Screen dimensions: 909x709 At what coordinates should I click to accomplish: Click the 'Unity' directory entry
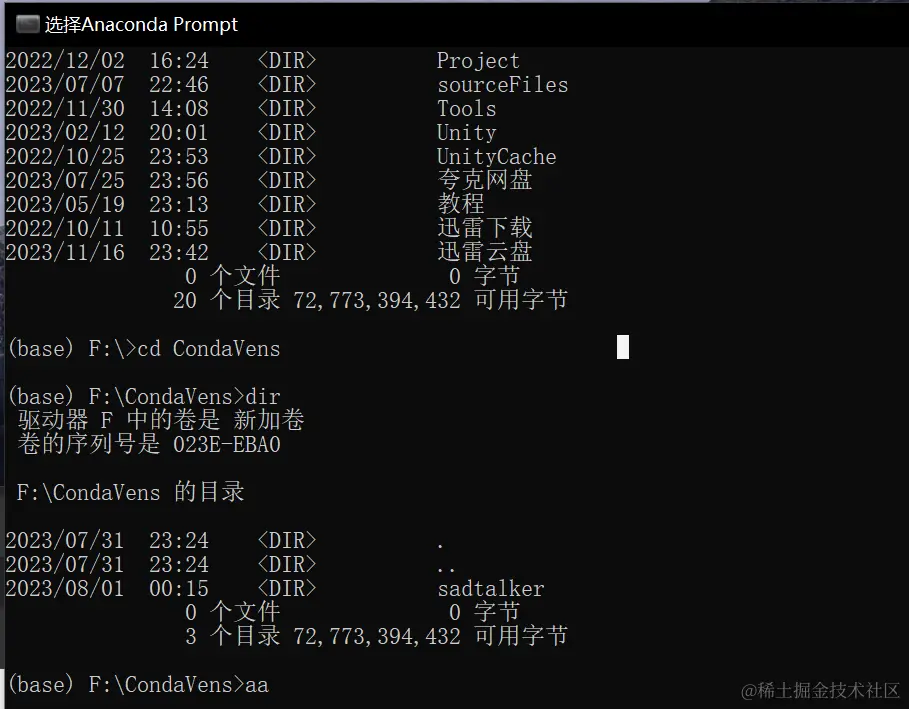tap(466, 133)
